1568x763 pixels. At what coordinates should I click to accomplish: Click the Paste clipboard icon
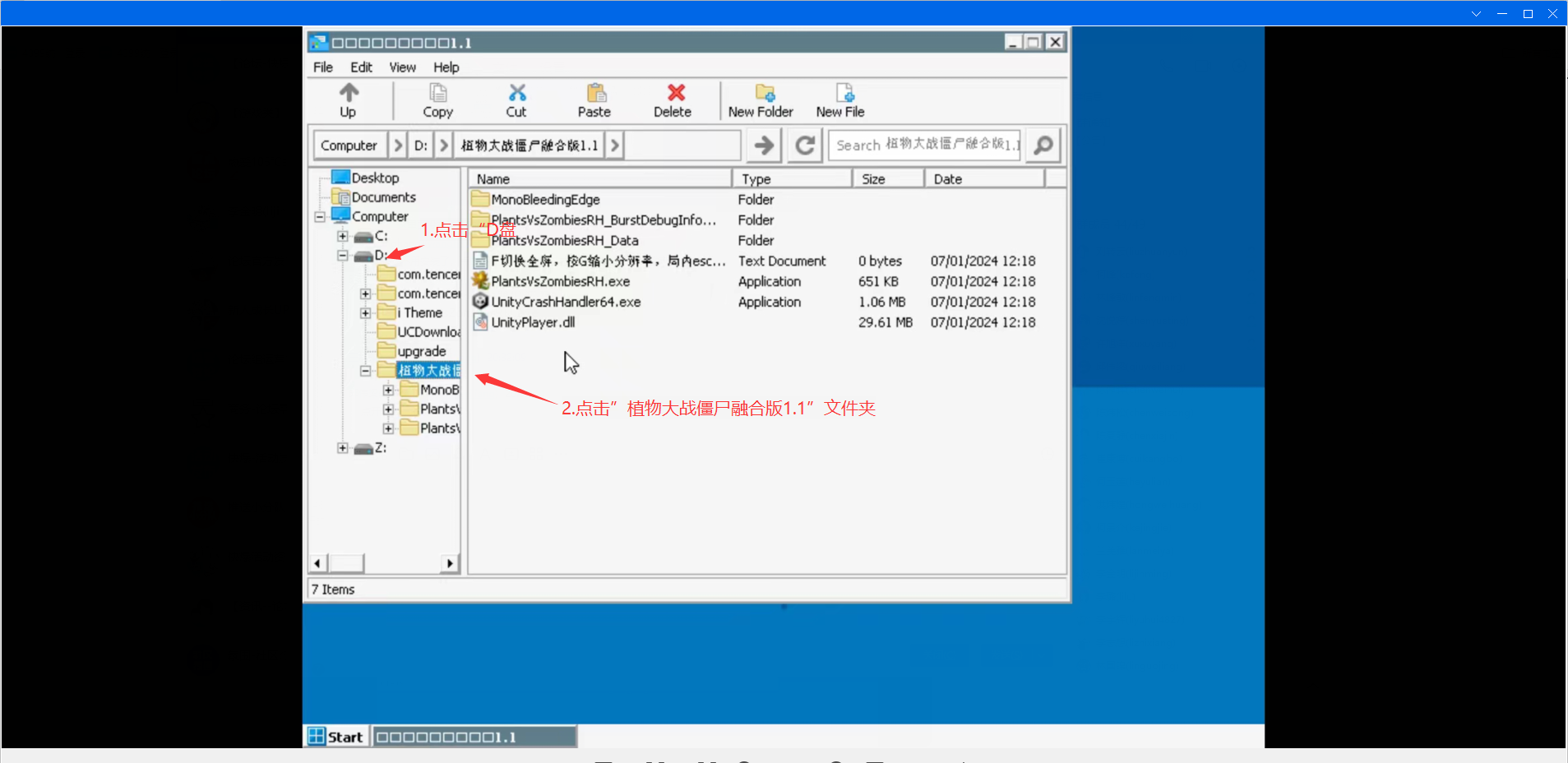click(x=595, y=92)
